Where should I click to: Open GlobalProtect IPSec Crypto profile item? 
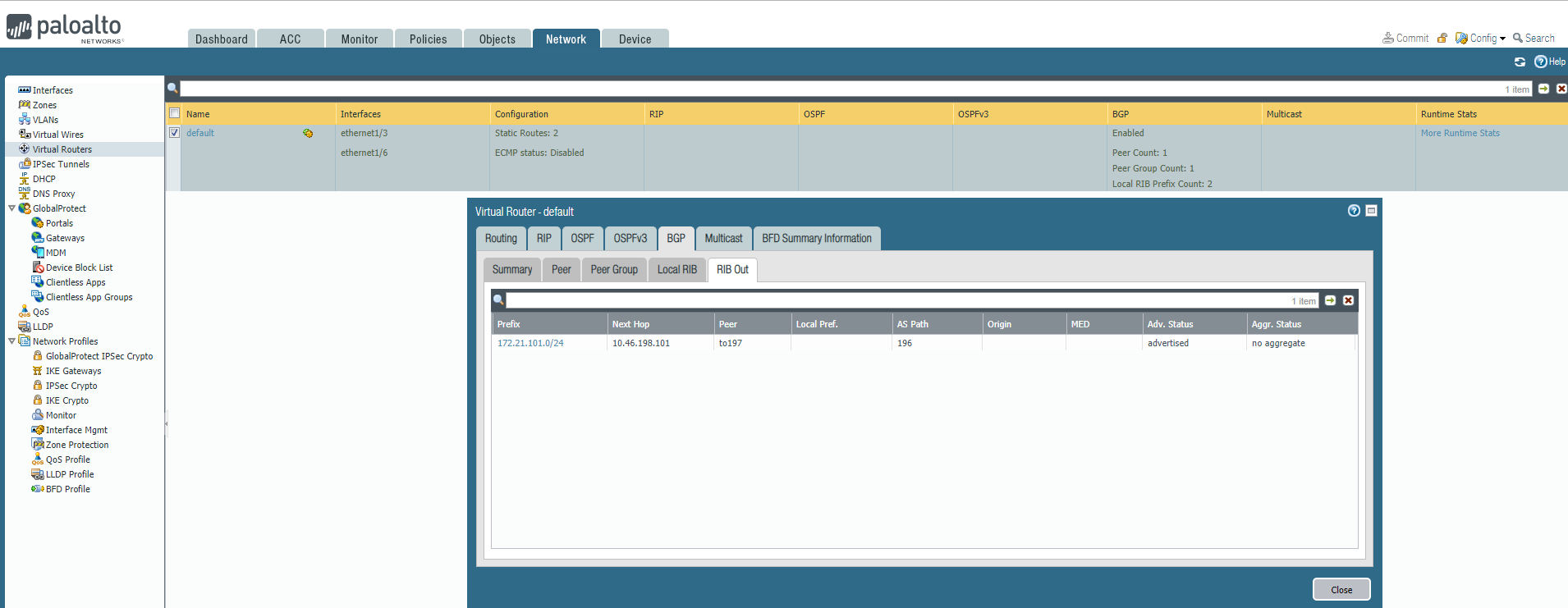click(99, 356)
